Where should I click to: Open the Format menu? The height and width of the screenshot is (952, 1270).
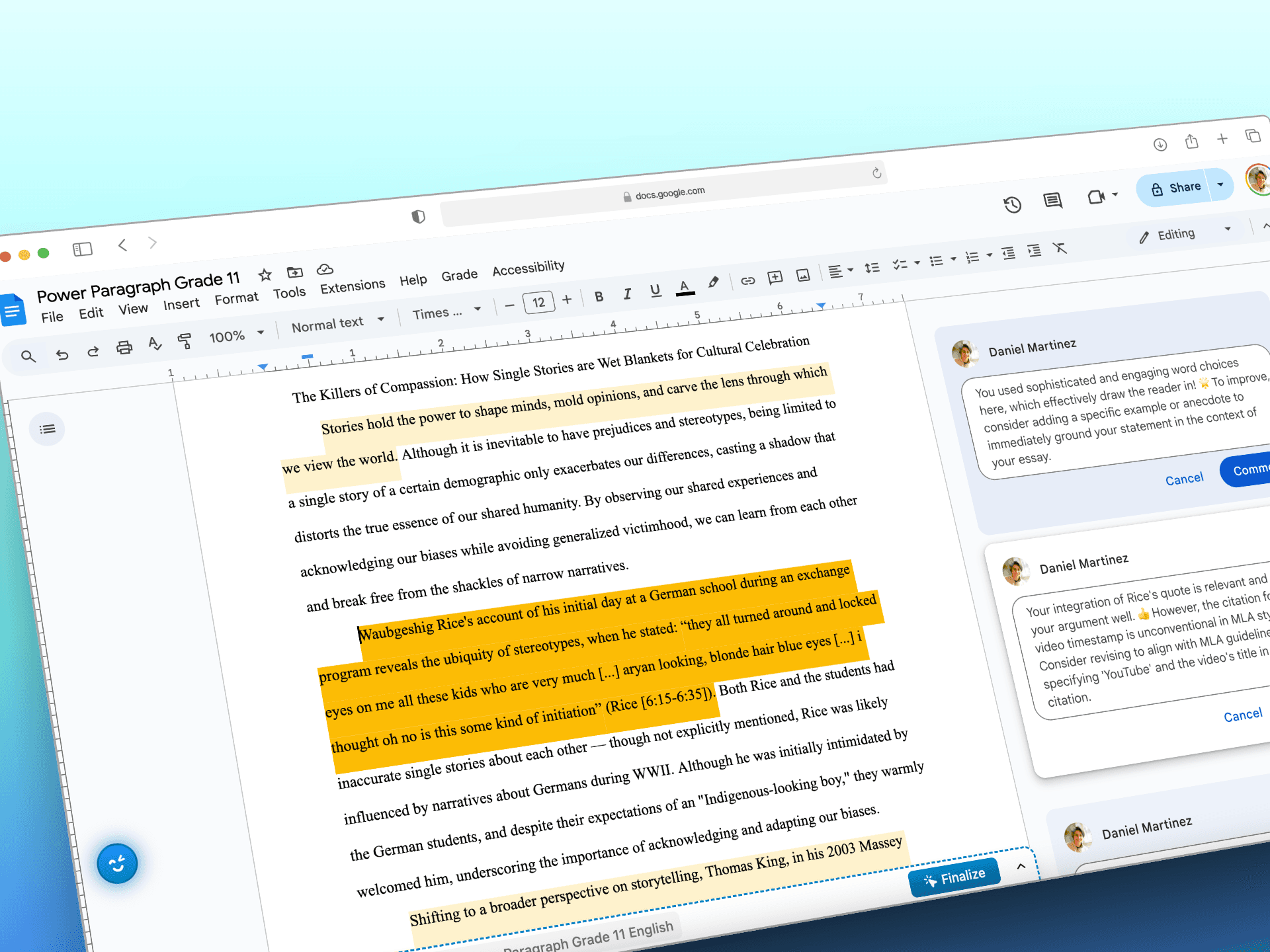[x=236, y=298]
